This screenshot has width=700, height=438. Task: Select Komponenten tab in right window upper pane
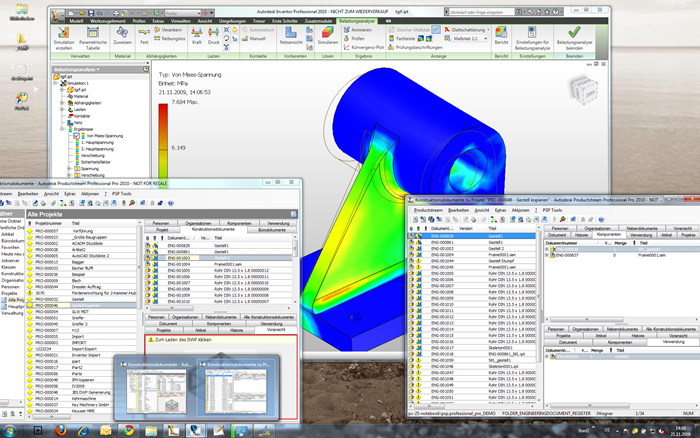point(608,234)
